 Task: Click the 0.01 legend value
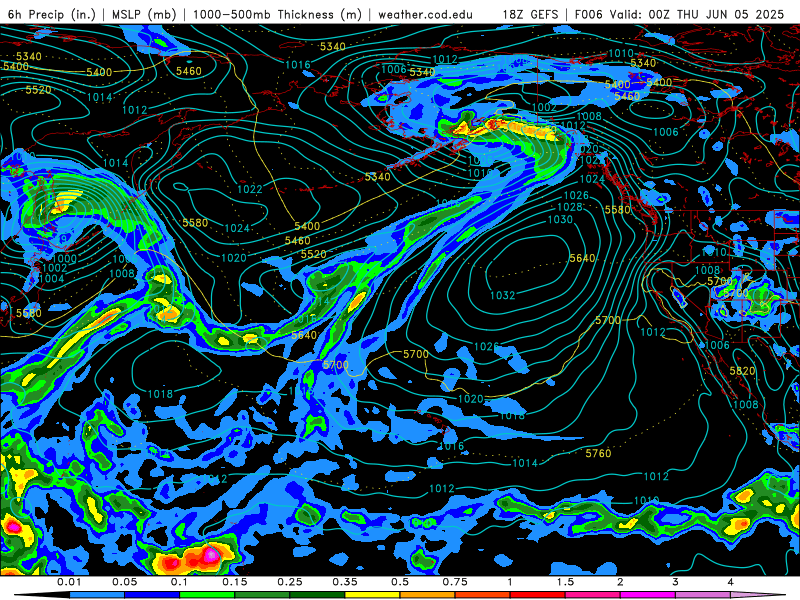[x=69, y=582]
